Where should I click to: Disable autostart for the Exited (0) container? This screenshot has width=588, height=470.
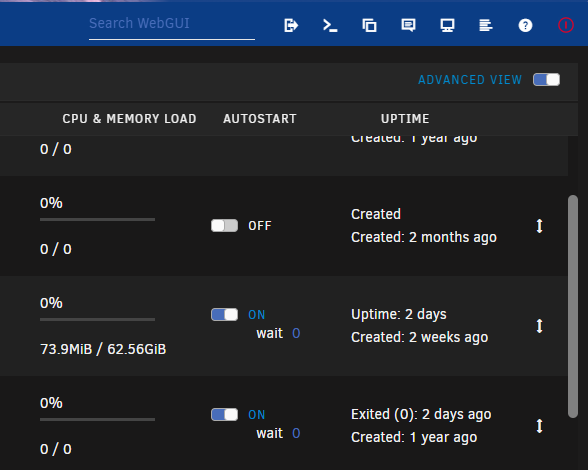tap(224, 414)
